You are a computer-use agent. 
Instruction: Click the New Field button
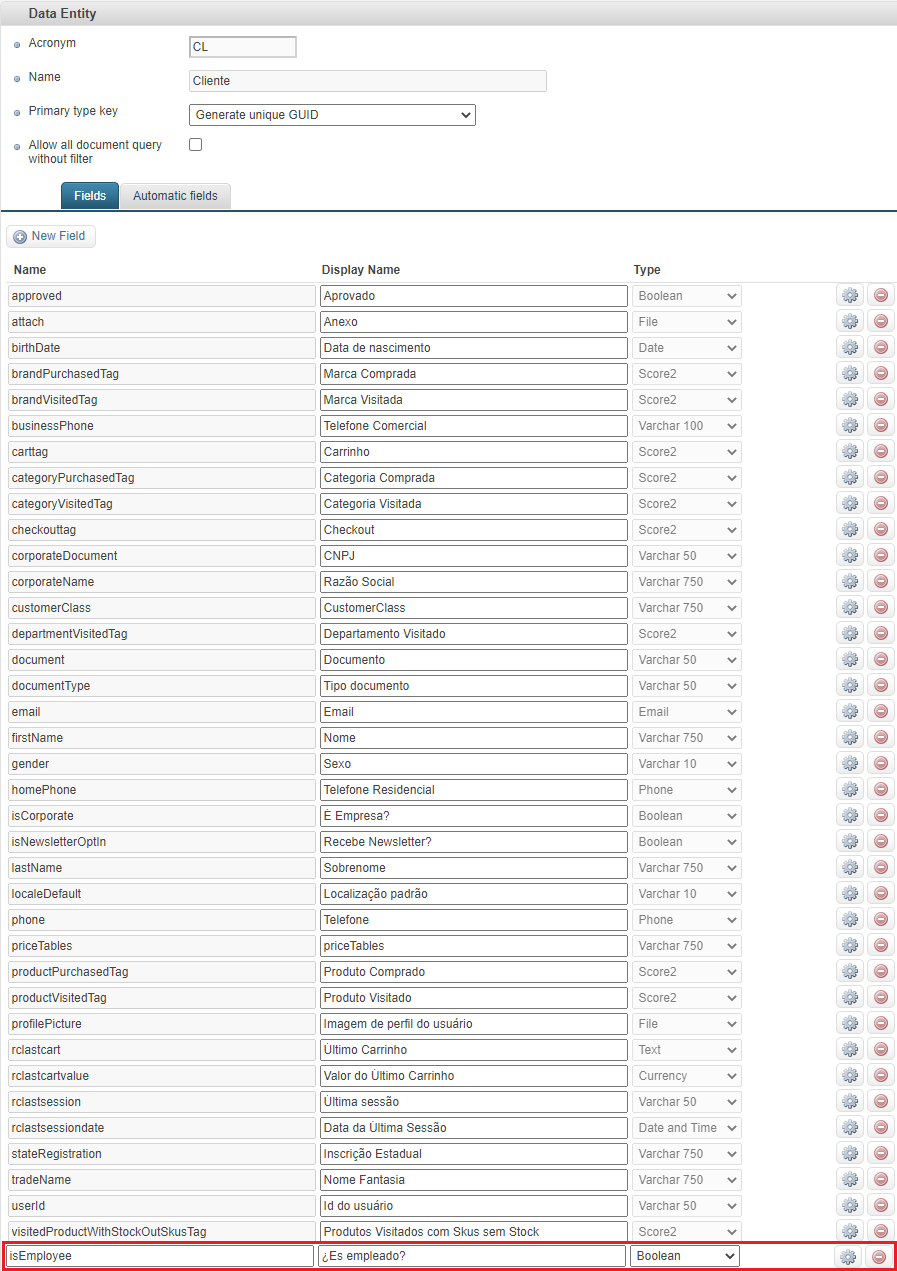click(x=50, y=236)
